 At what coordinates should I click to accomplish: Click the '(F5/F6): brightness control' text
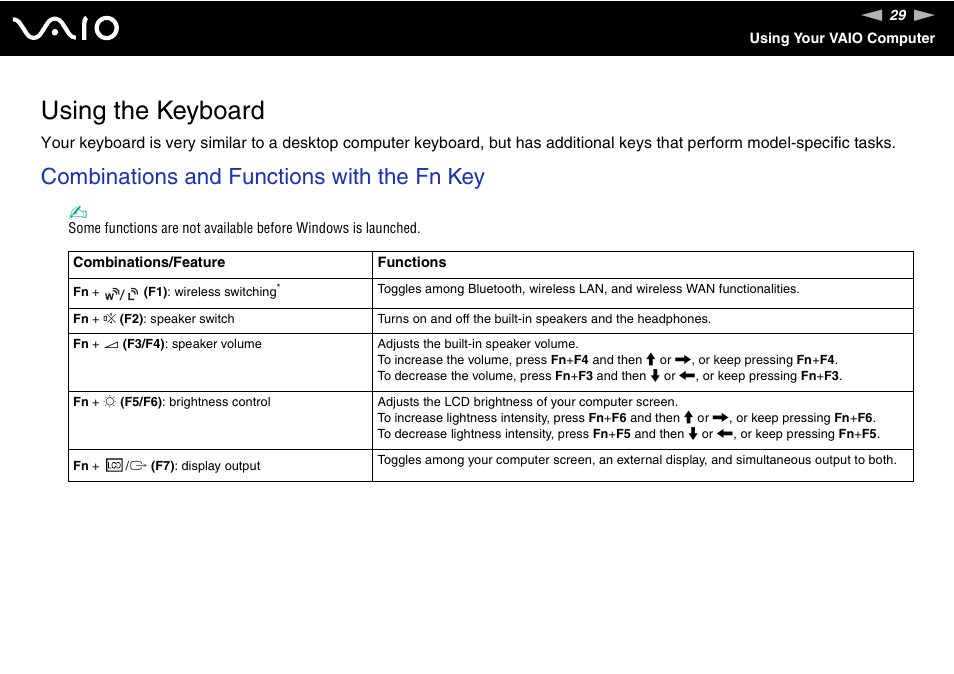pyautogui.click(x=195, y=402)
